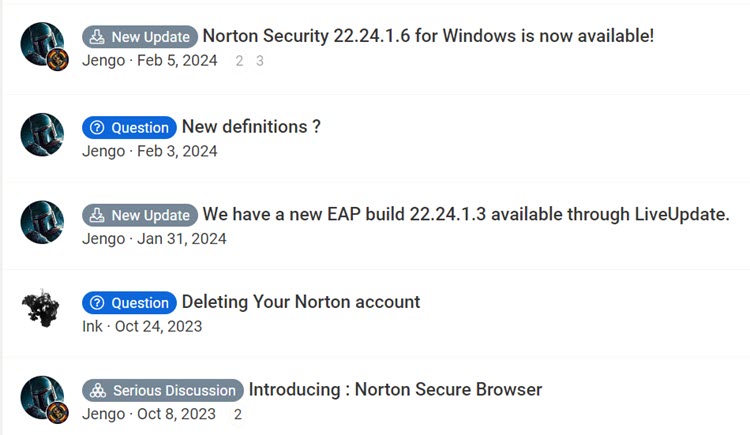Open the new EAP build 22.24.1.3 thread
The image size is (750, 435).
point(466,214)
